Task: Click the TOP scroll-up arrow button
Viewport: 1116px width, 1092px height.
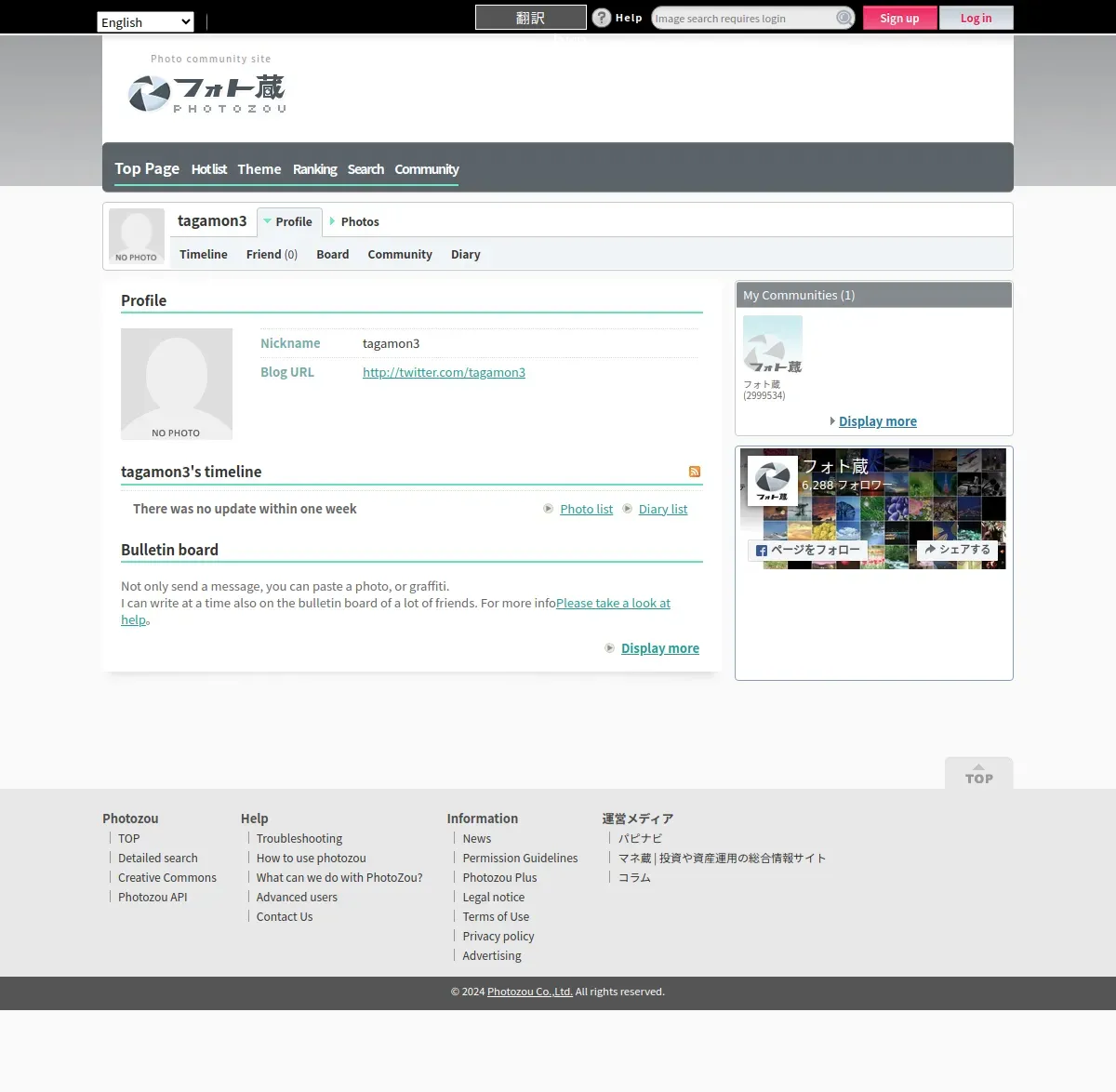Action: (x=978, y=773)
